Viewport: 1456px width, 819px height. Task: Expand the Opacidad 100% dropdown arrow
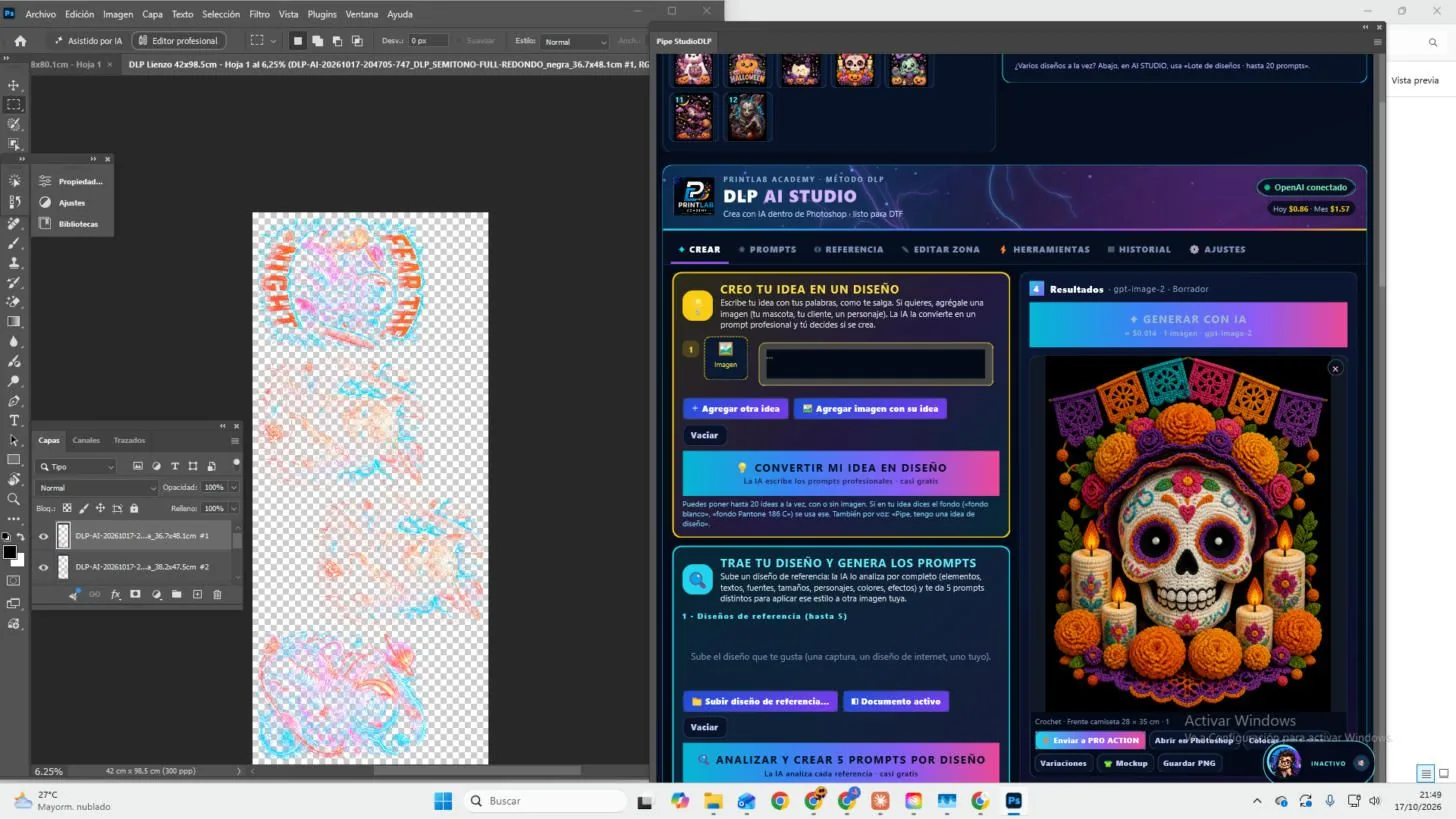point(233,488)
